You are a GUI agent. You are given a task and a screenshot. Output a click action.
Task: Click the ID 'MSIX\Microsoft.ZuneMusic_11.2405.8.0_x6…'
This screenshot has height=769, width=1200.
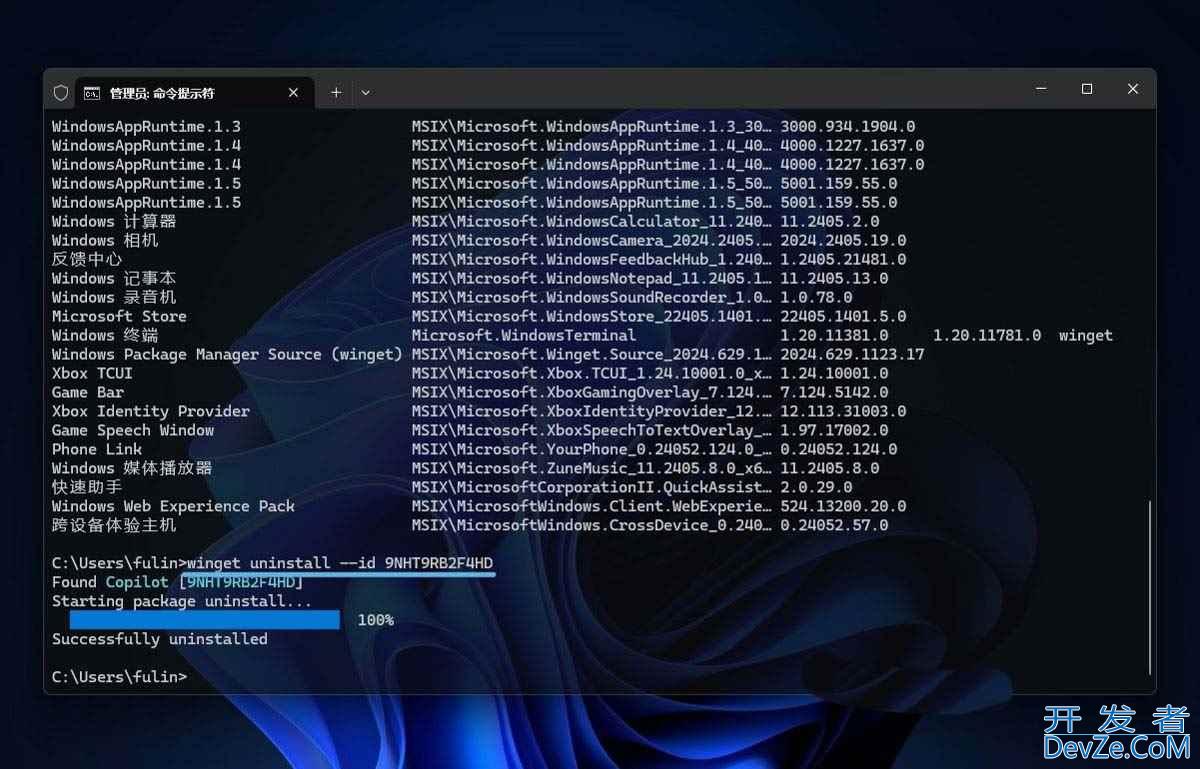(x=592, y=468)
